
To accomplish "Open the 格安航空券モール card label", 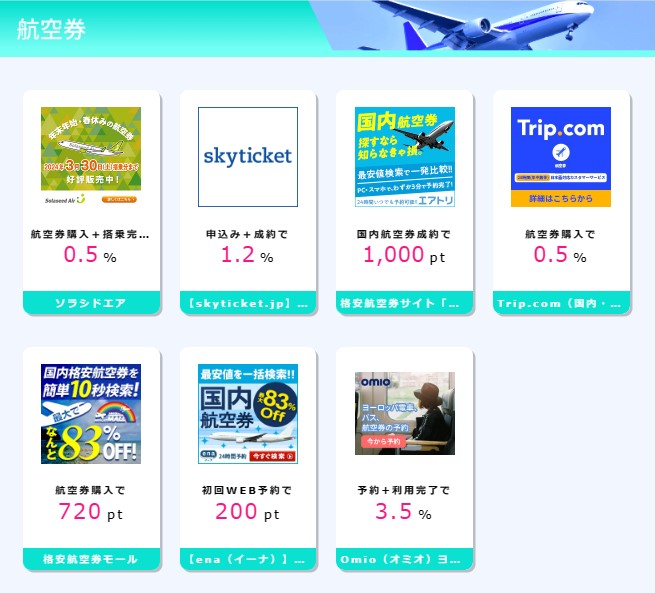I will tap(91, 559).
